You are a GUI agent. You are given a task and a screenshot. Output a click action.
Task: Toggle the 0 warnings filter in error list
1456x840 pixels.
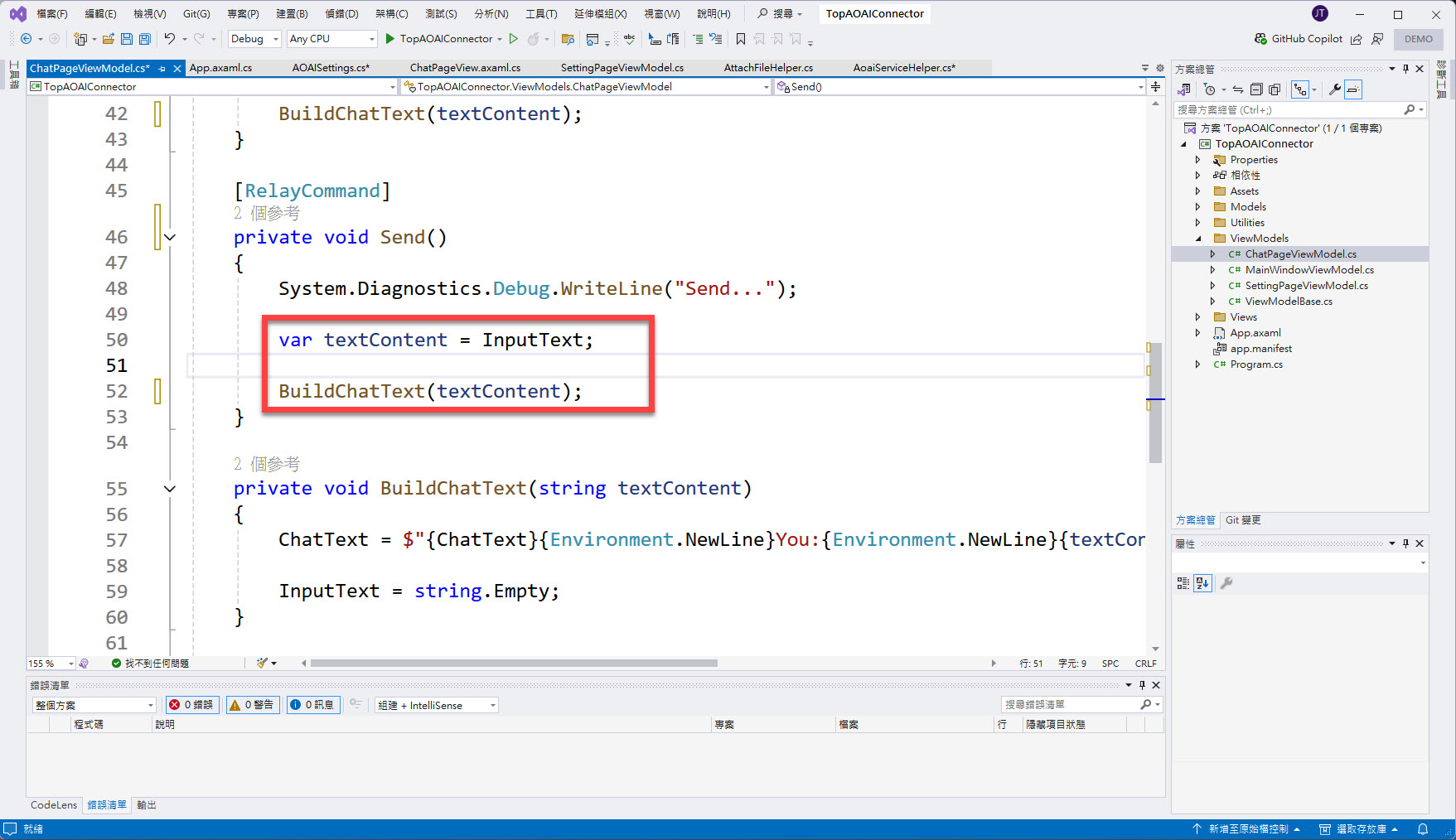[x=253, y=705]
